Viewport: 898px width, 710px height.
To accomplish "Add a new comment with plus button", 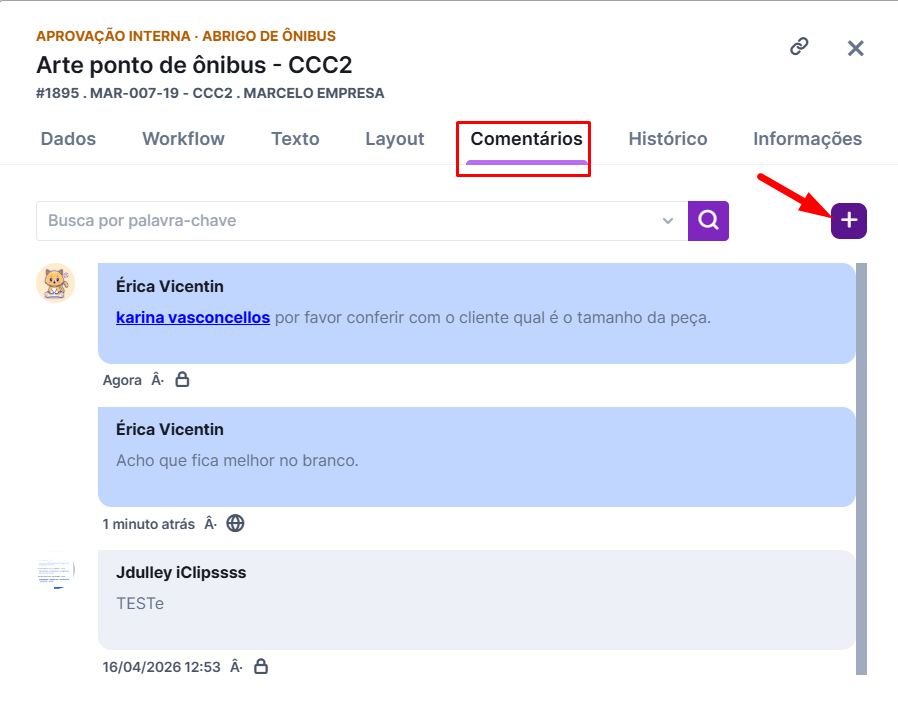I will 849,220.
